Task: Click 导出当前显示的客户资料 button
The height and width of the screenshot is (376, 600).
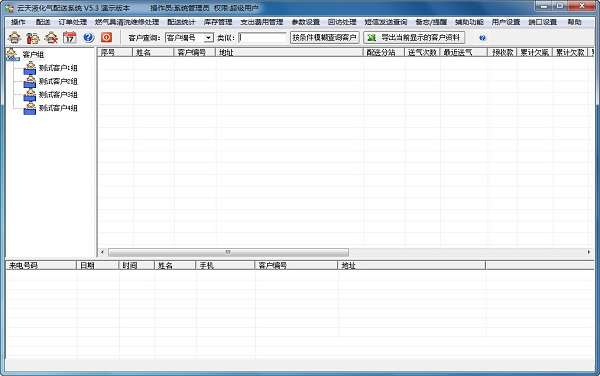Action: tap(414, 37)
